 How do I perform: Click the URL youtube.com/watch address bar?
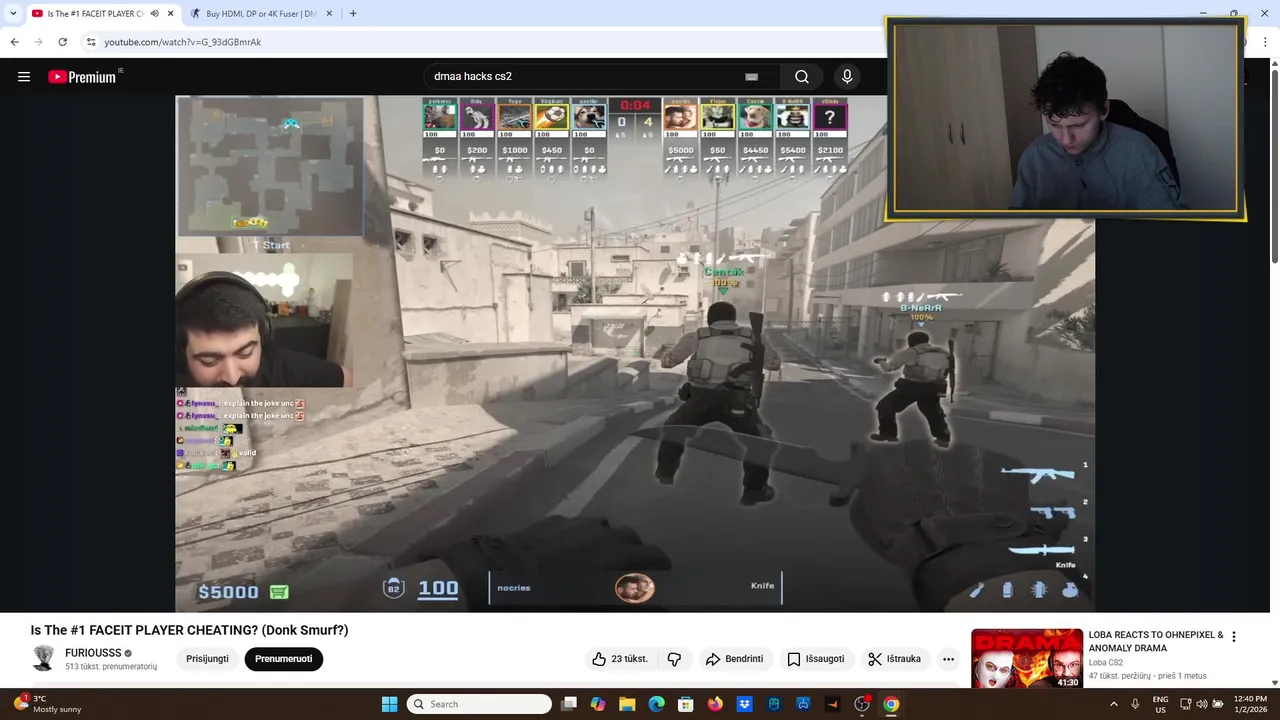(183, 42)
